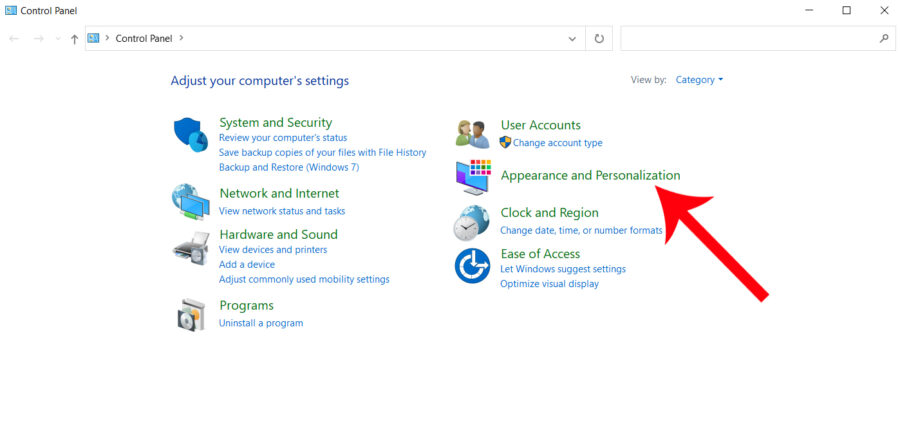
Task: Open the Appearance and Personalization monitor icon
Action: 474,176
